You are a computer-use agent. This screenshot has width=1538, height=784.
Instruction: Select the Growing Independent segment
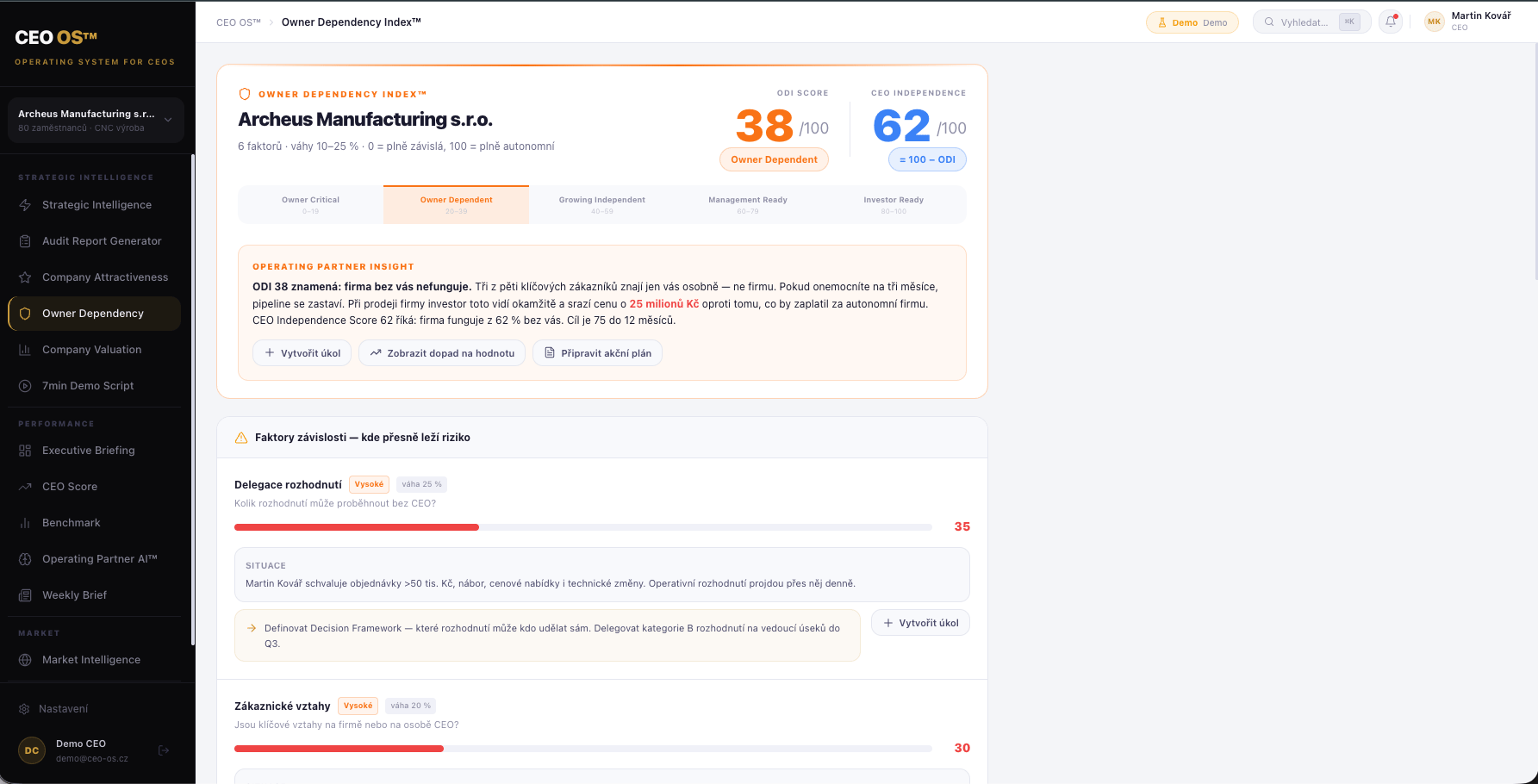[602, 205]
